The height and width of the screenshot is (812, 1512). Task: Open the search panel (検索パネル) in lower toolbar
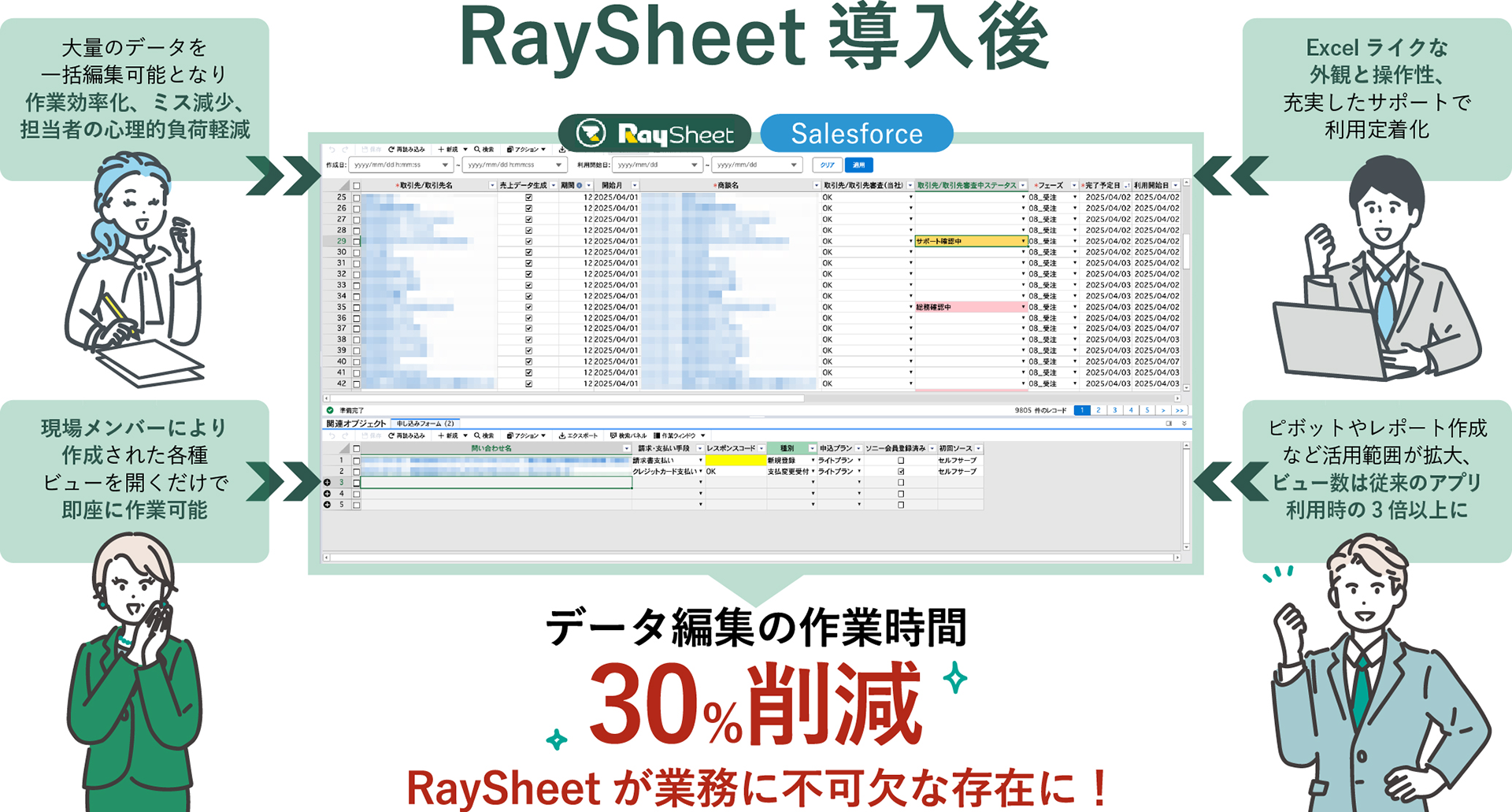(x=628, y=436)
